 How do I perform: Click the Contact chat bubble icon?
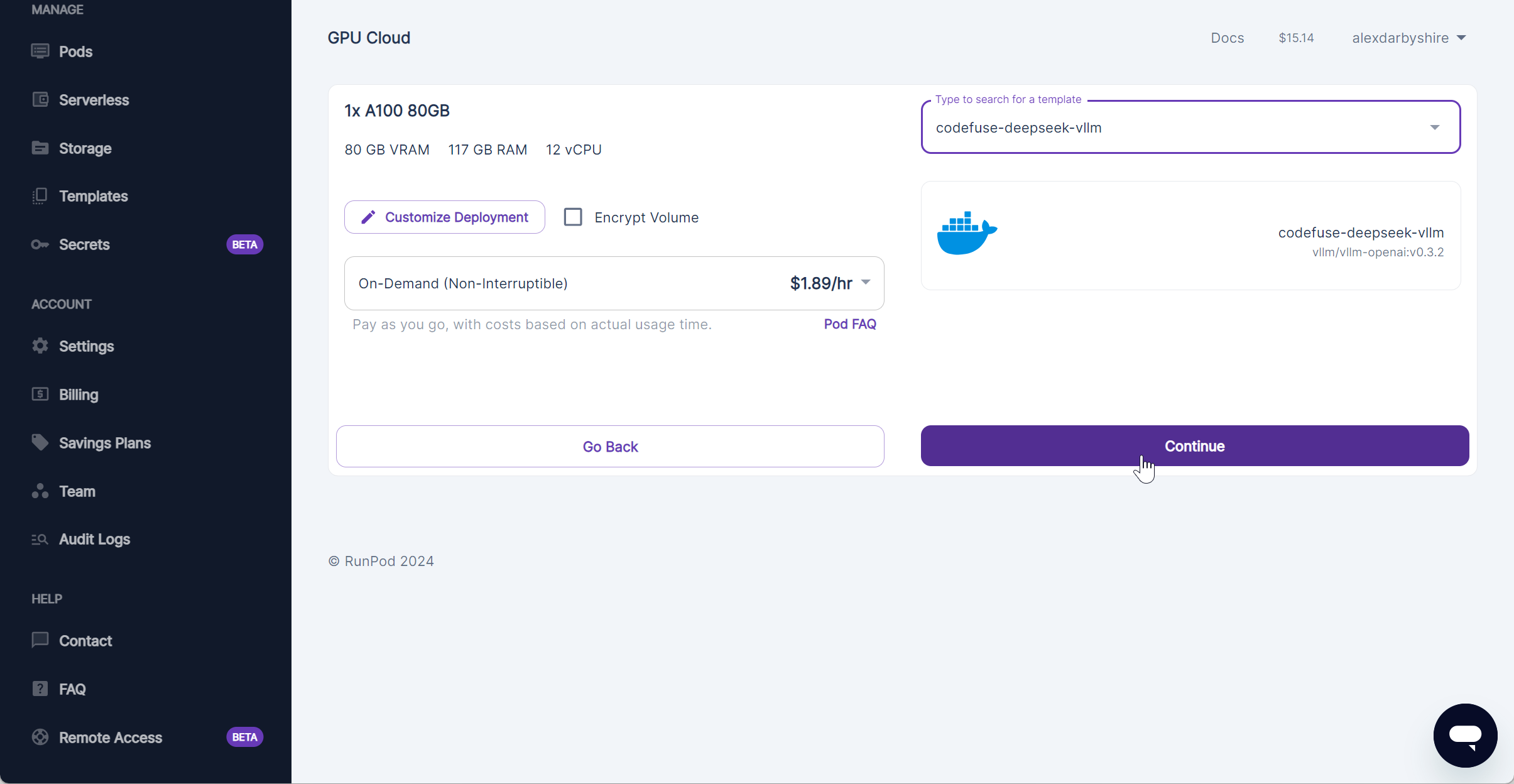tap(40, 641)
